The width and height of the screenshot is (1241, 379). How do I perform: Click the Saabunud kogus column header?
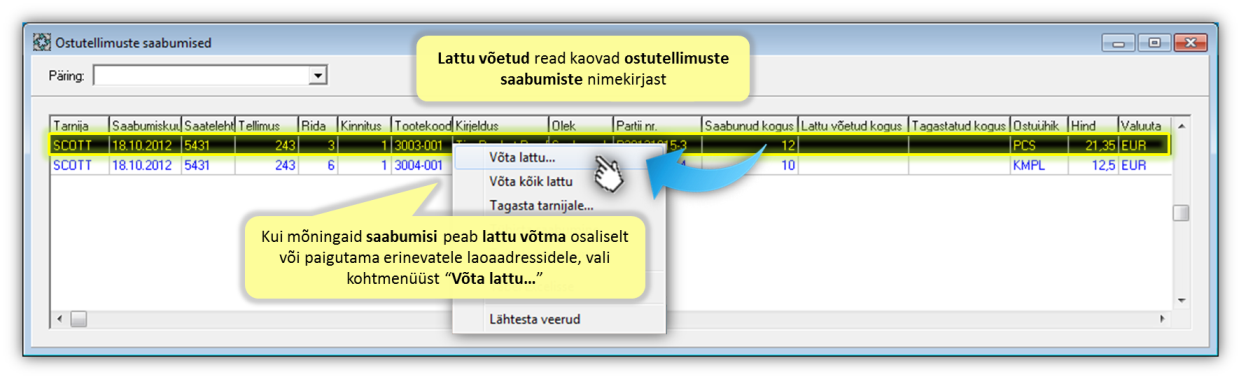coord(750,126)
